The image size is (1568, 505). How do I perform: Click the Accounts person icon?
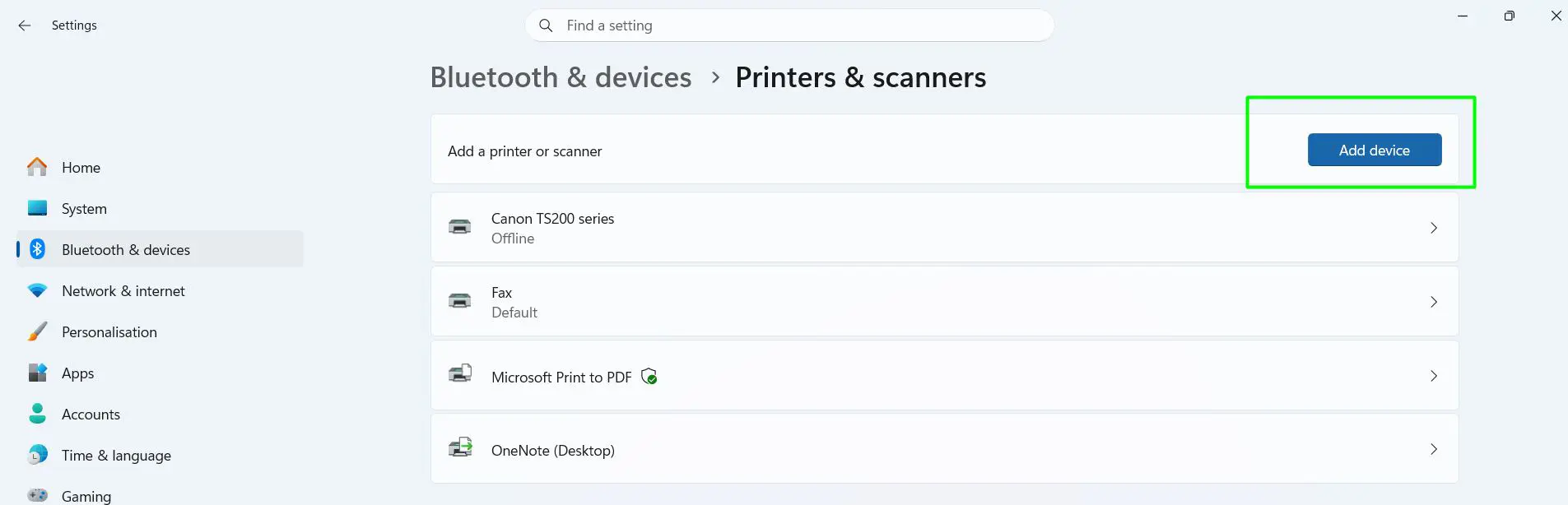(x=37, y=414)
